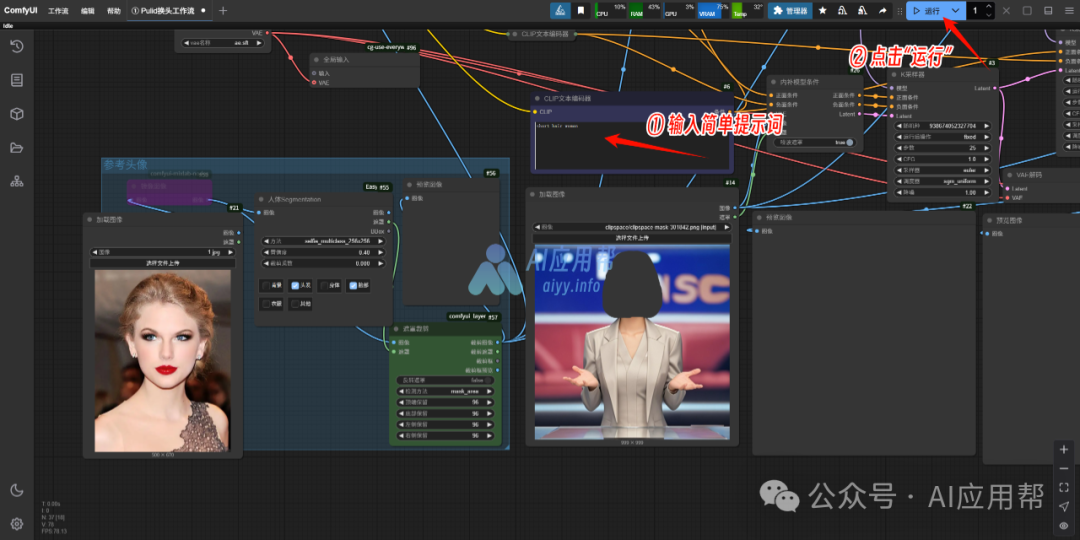Fit view using the frame canvas icon
The image size is (1080, 540).
point(1063,488)
